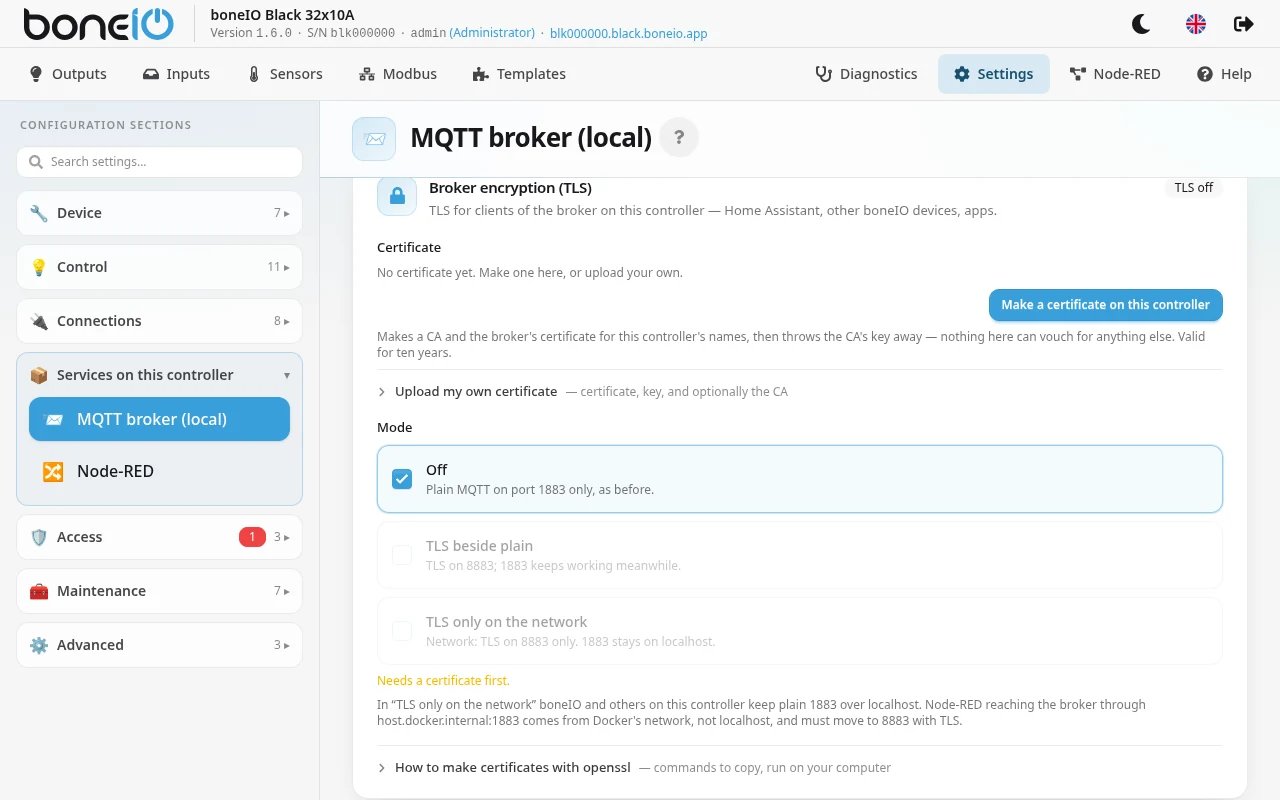The width and height of the screenshot is (1280, 800).
Task: Click the magnifier icon in search box
Action: point(36,162)
